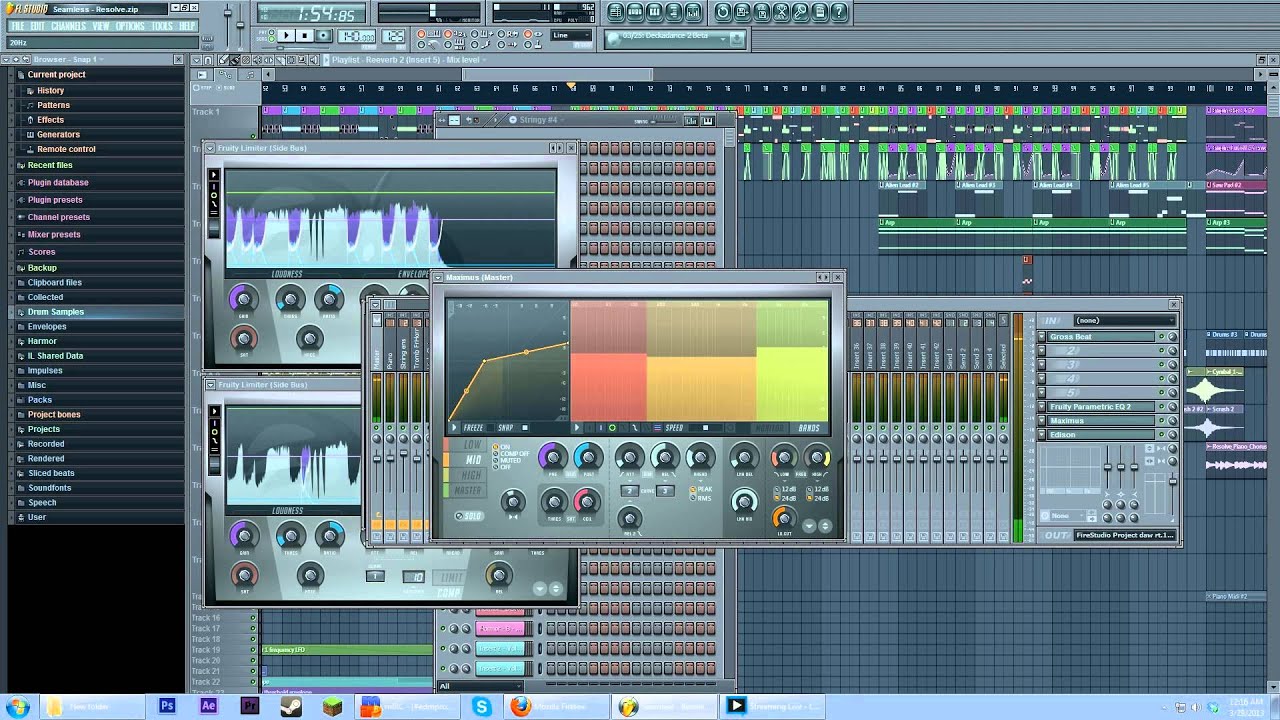
Task: Open Gross Beat effect in mixer
Action: point(1100,337)
